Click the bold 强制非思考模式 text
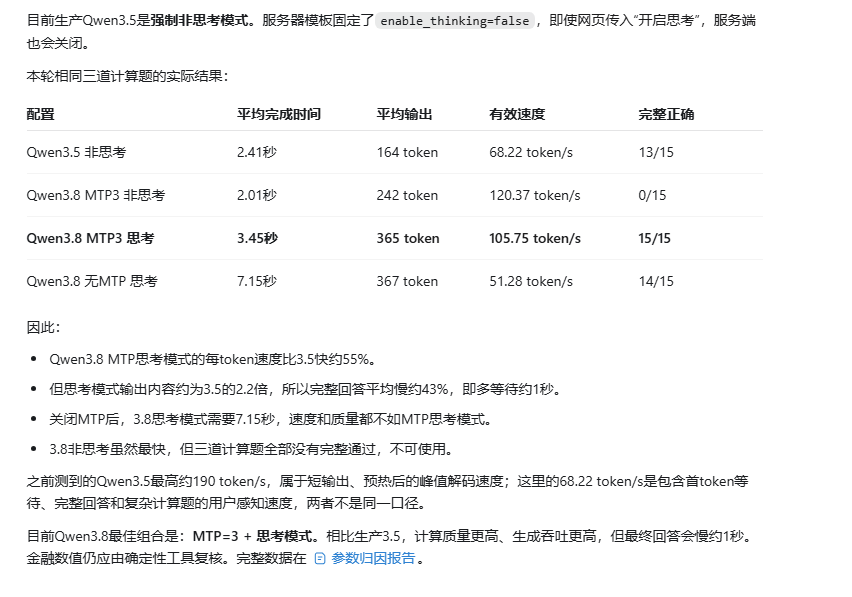 (199, 21)
